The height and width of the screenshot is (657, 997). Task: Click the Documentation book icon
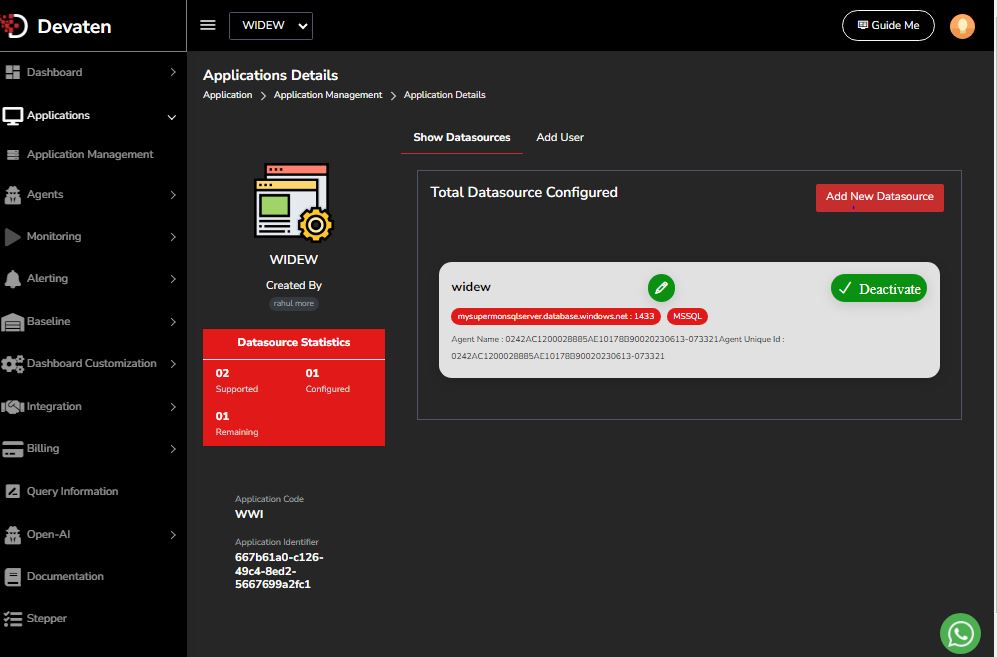pyautogui.click(x=13, y=576)
